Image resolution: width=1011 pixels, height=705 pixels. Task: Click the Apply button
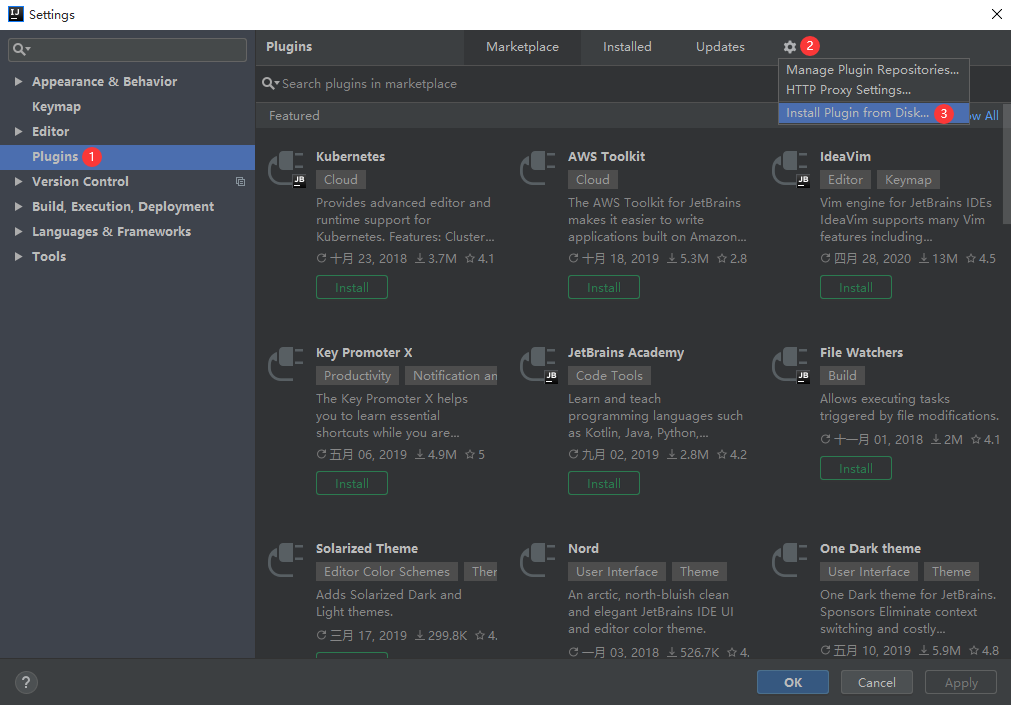[x=961, y=682]
